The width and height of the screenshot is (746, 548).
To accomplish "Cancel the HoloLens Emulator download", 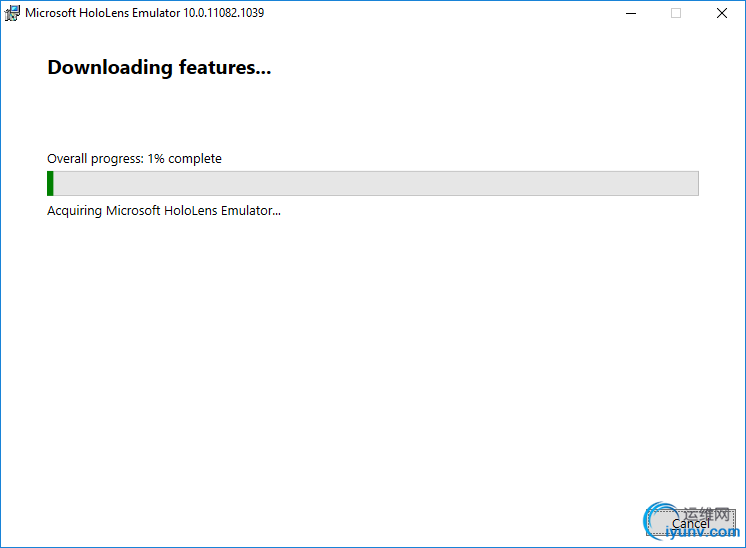I will click(691, 523).
